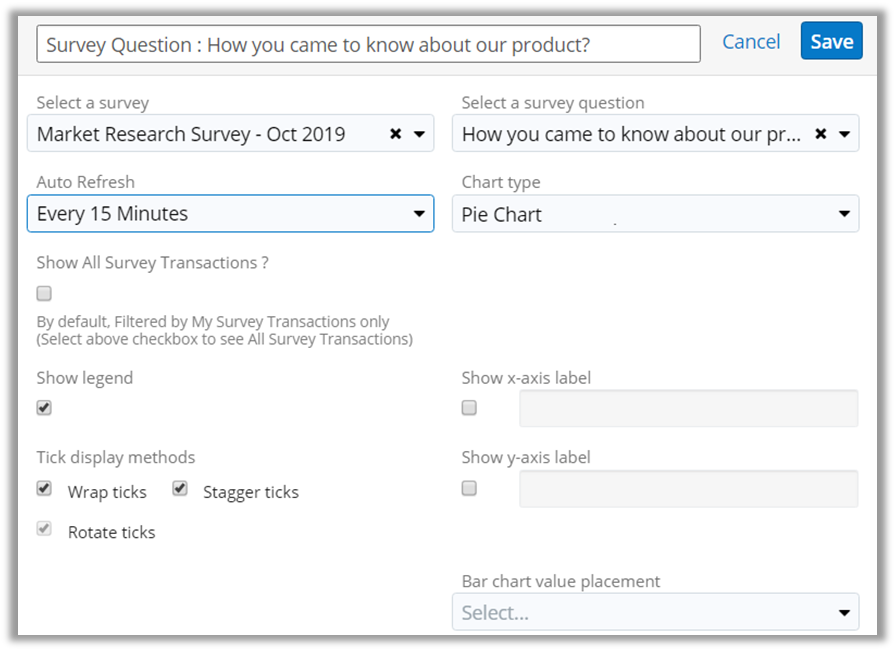
Task: Uncheck the Show legend checkbox
Action: pos(44,408)
